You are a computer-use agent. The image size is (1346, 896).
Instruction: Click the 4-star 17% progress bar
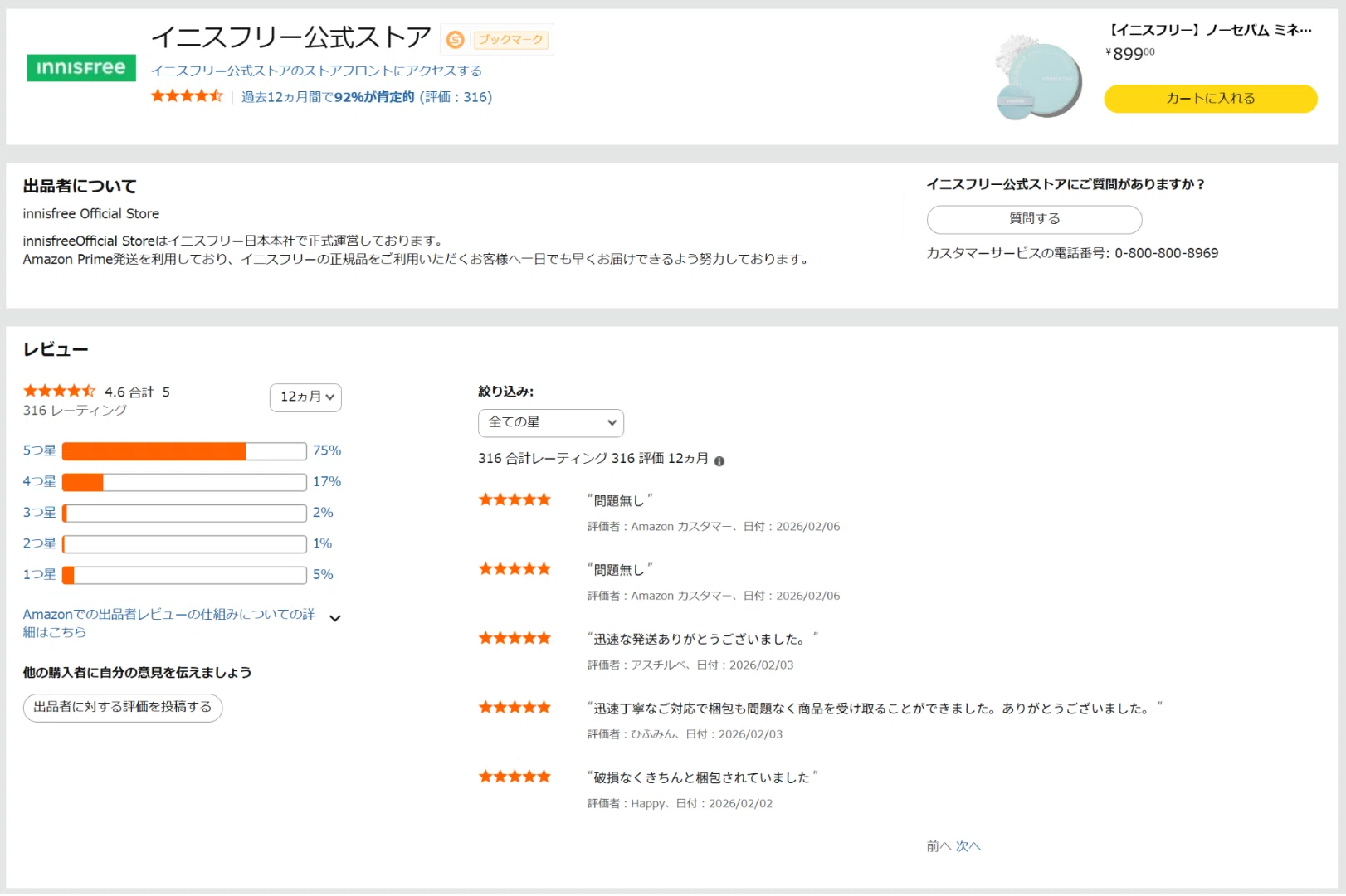click(184, 482)
